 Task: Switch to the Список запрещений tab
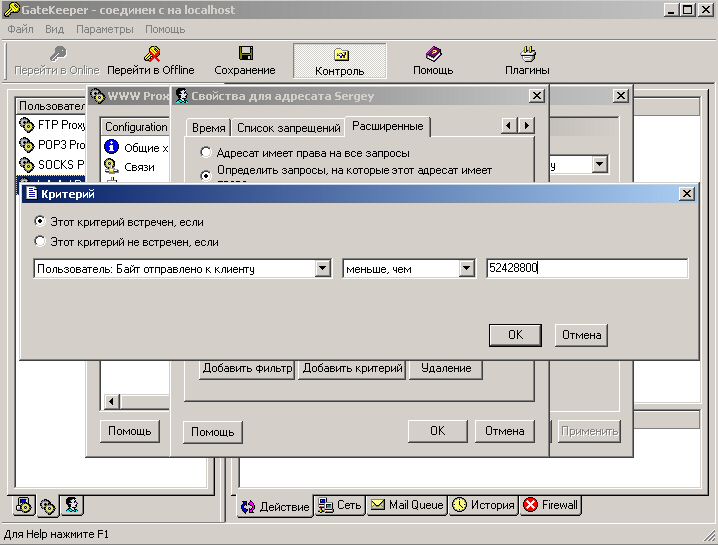(x=288, y=128)
